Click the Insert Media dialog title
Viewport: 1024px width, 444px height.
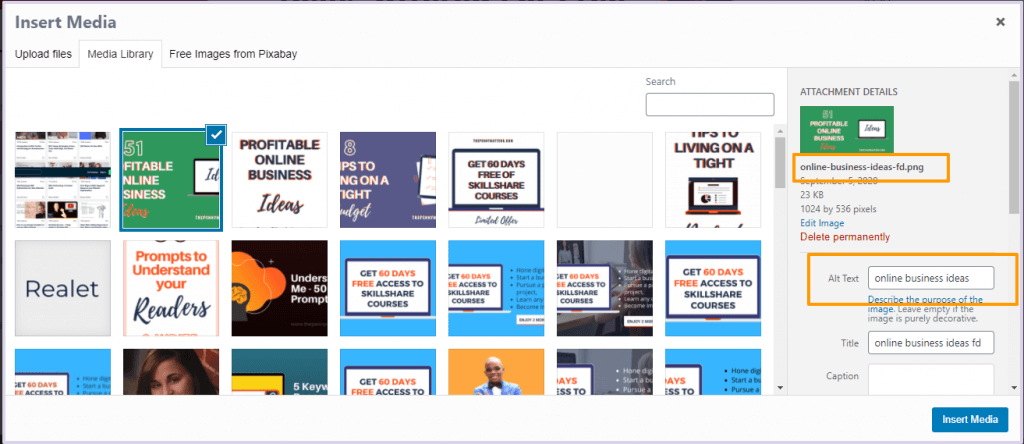[x=65, y=22]
